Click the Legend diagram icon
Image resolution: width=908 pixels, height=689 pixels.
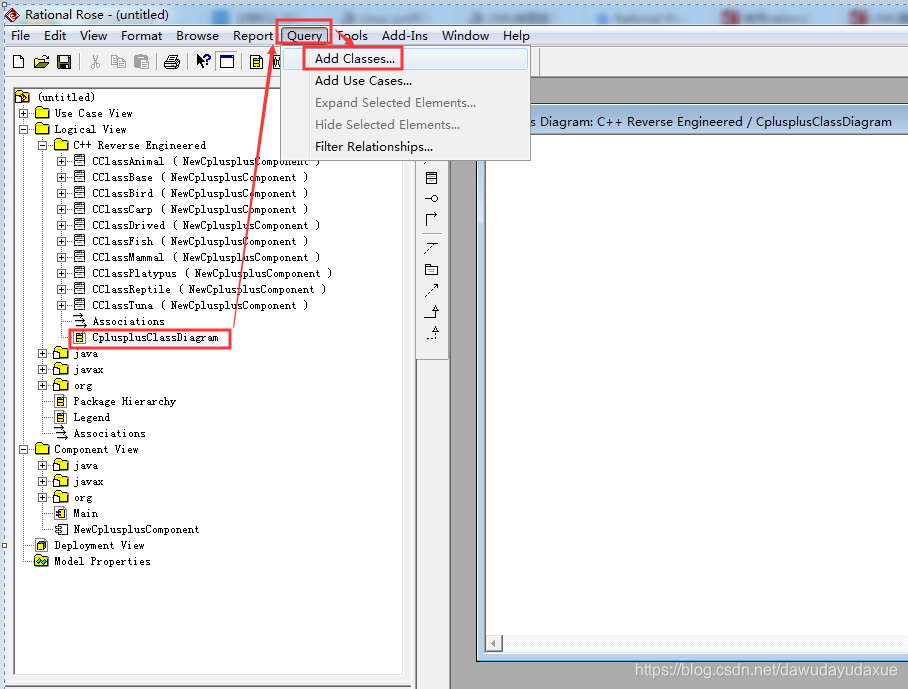tap(60, 417)
